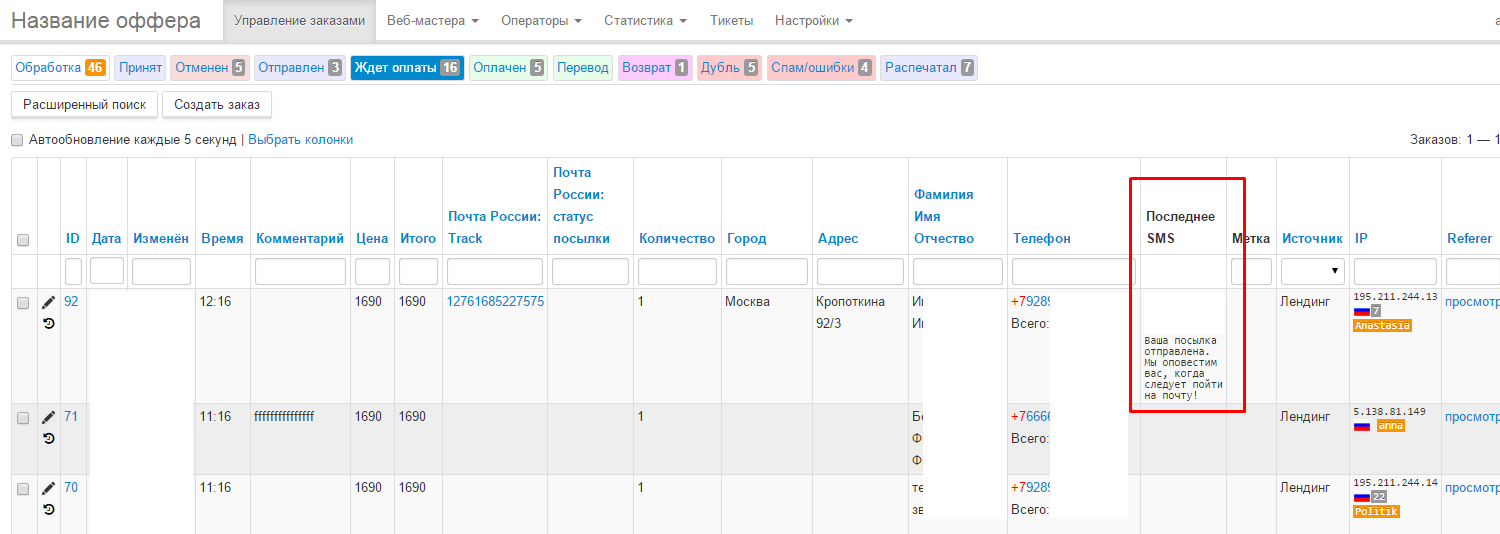1500x534 pixels.
Task: Open the history icon for order 71
Action: click(x=48, y=438)
